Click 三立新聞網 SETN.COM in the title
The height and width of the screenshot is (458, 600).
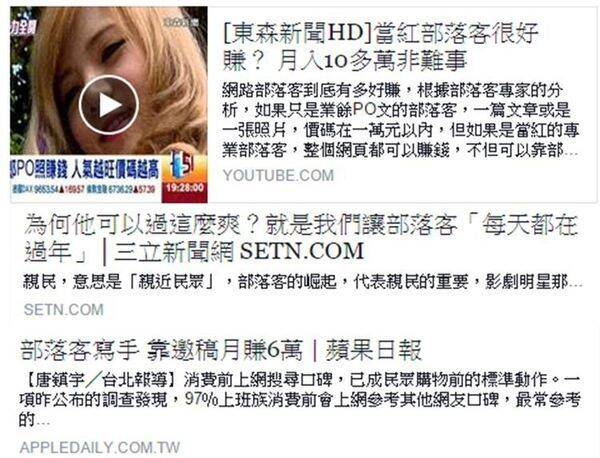[239, 251]
